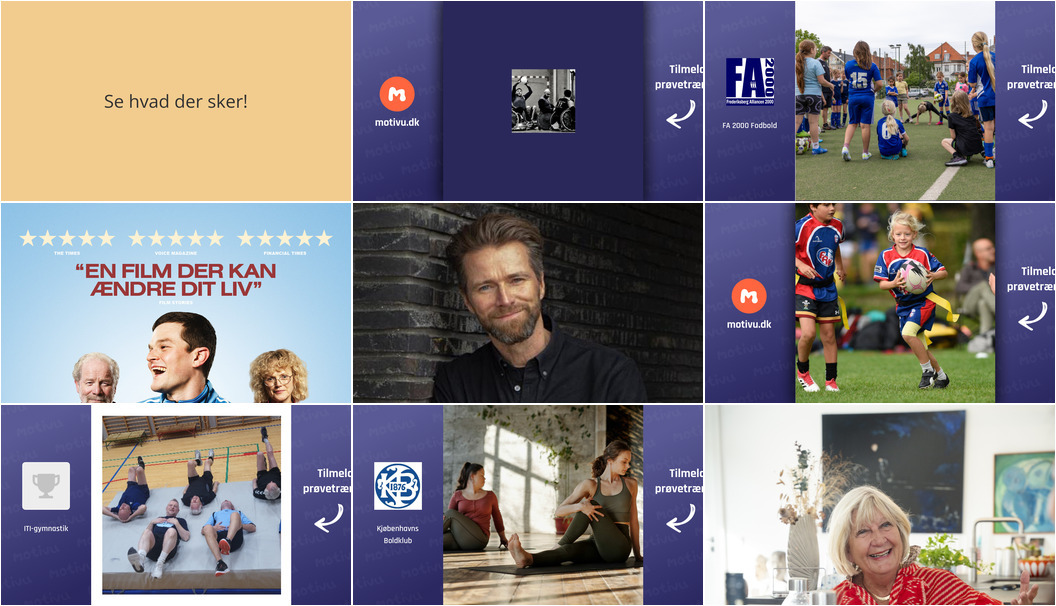
Task: Click the orange motivu.dk logo in top tile
Action: pos(397,94)
